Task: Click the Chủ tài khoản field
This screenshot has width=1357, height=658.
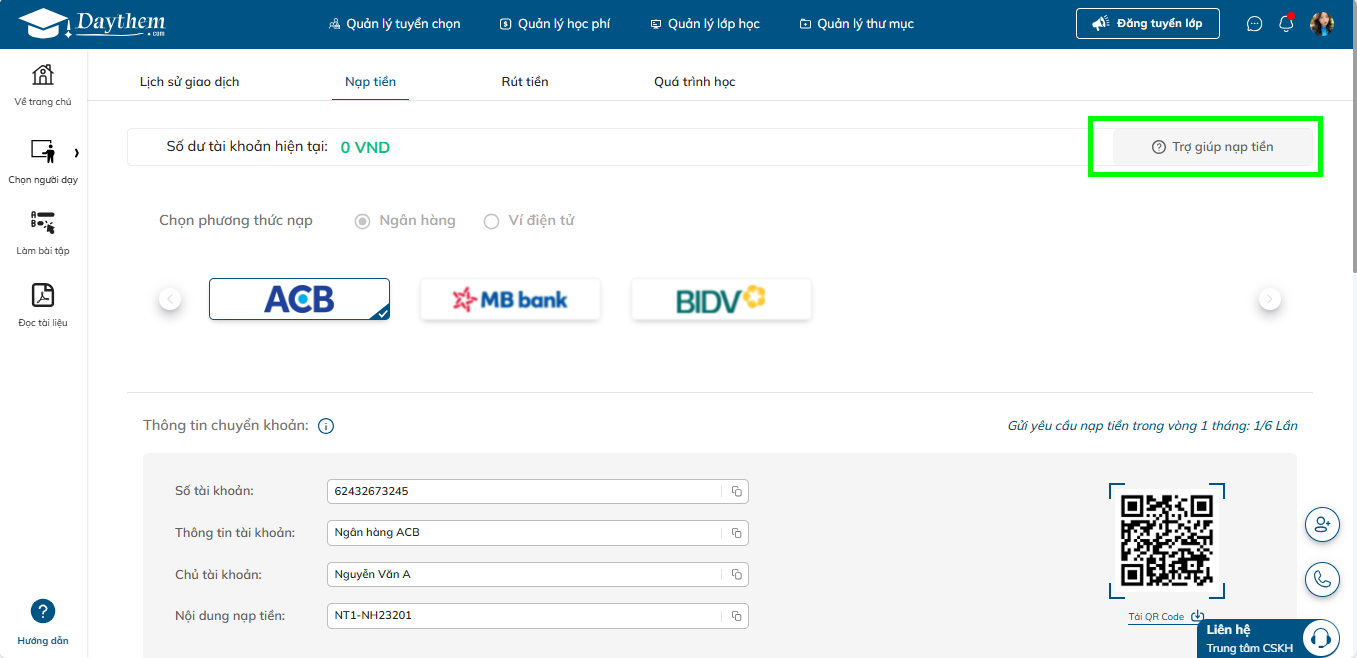Action: pyautogui.click(x=538, y=574)
